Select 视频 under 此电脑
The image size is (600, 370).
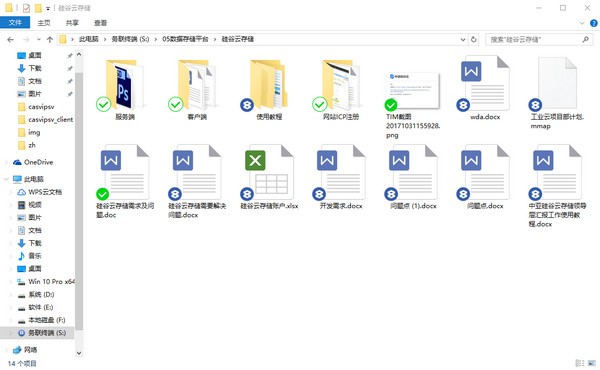[x=30, y=205]
